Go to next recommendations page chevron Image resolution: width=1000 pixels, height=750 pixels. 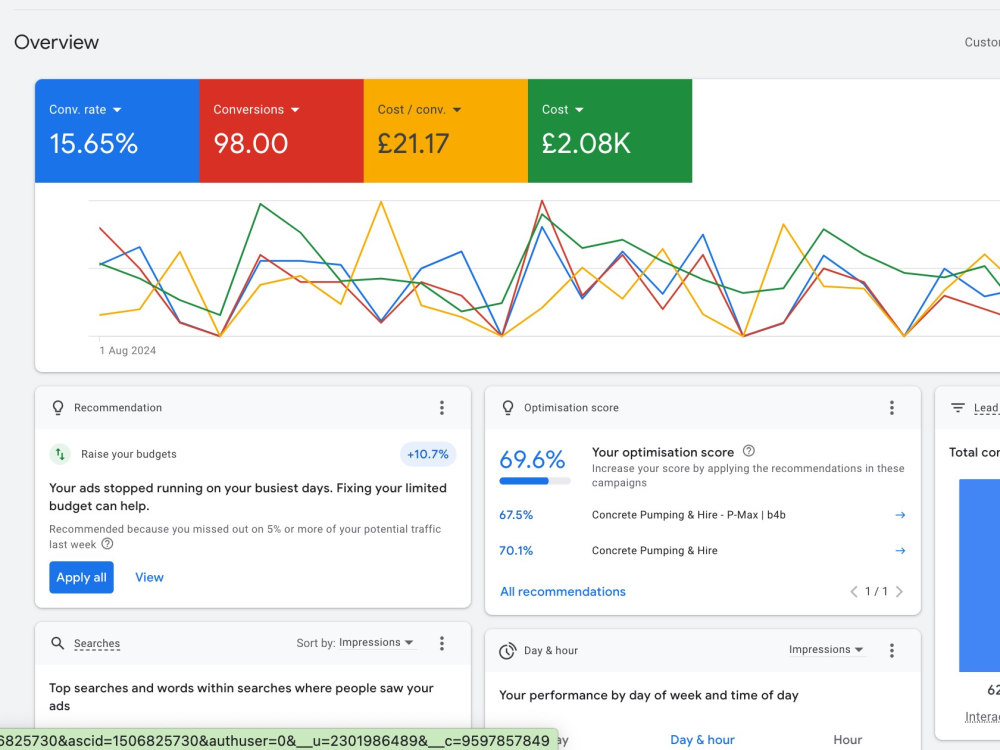tap(899, 591)
